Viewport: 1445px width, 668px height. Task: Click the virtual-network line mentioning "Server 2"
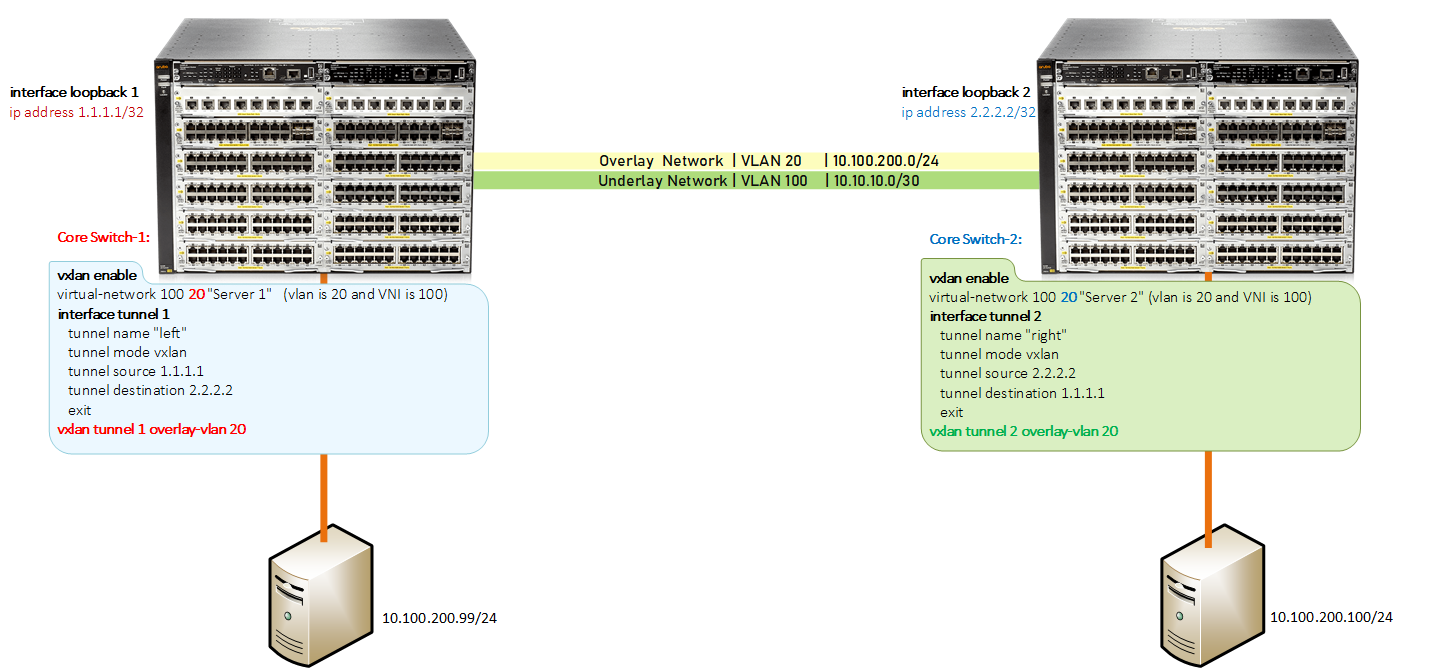click(x=1120, y=297)
